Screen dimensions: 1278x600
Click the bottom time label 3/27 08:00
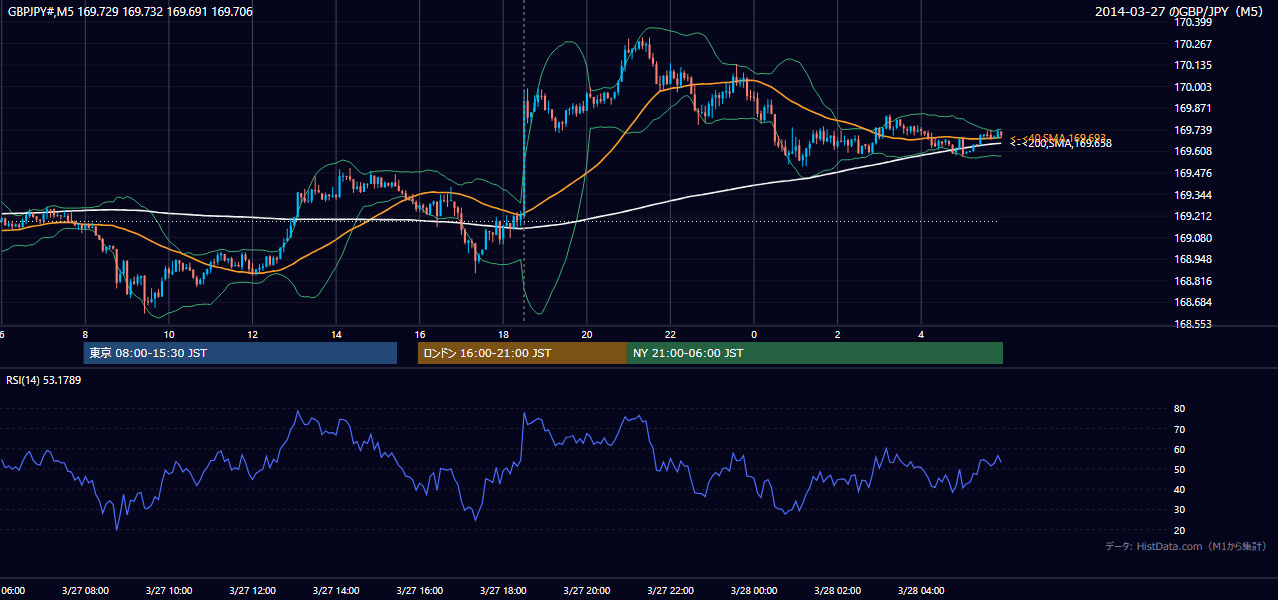point(85,591)
